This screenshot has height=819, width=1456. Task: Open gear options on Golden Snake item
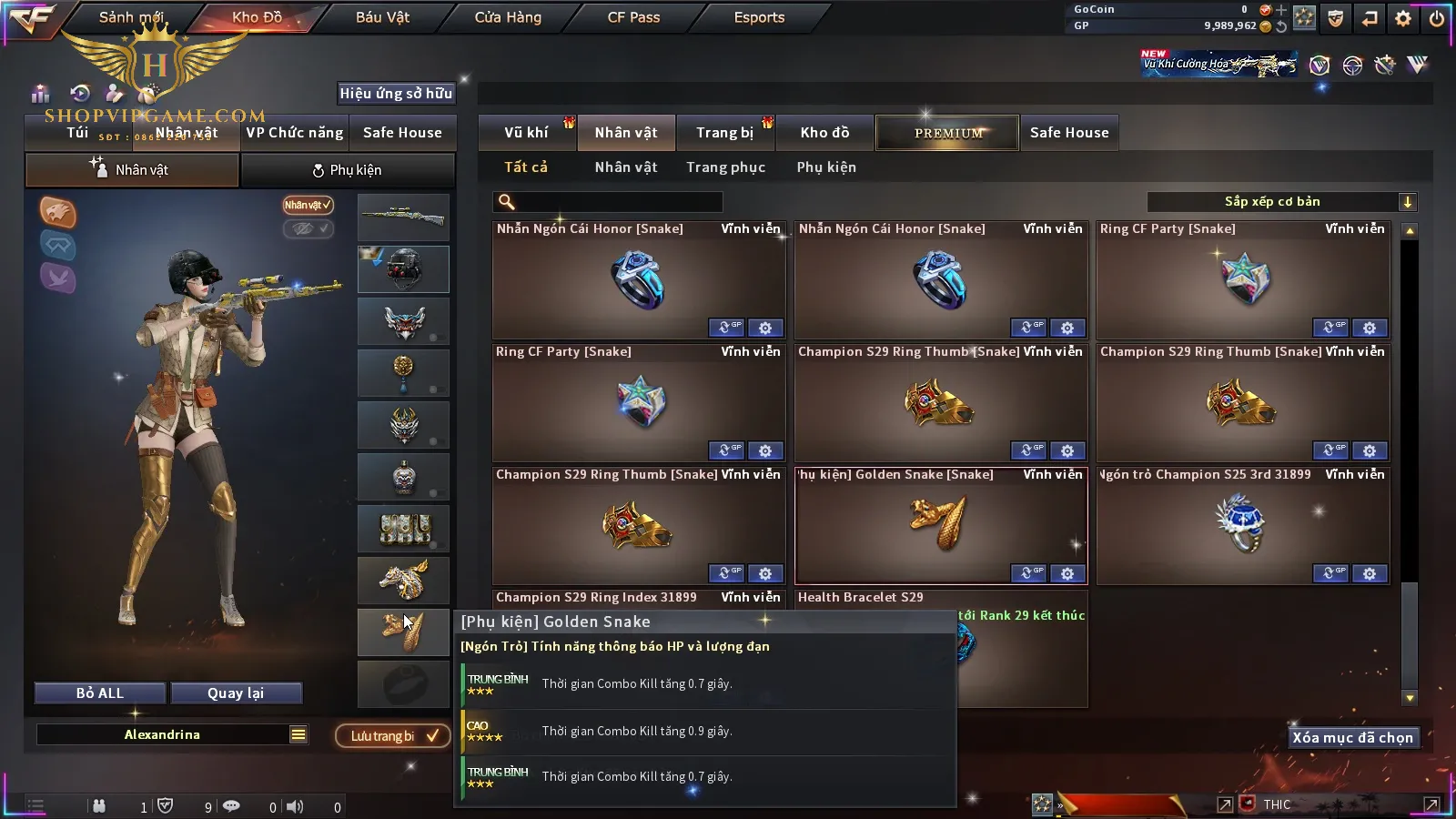[1067, 573]
